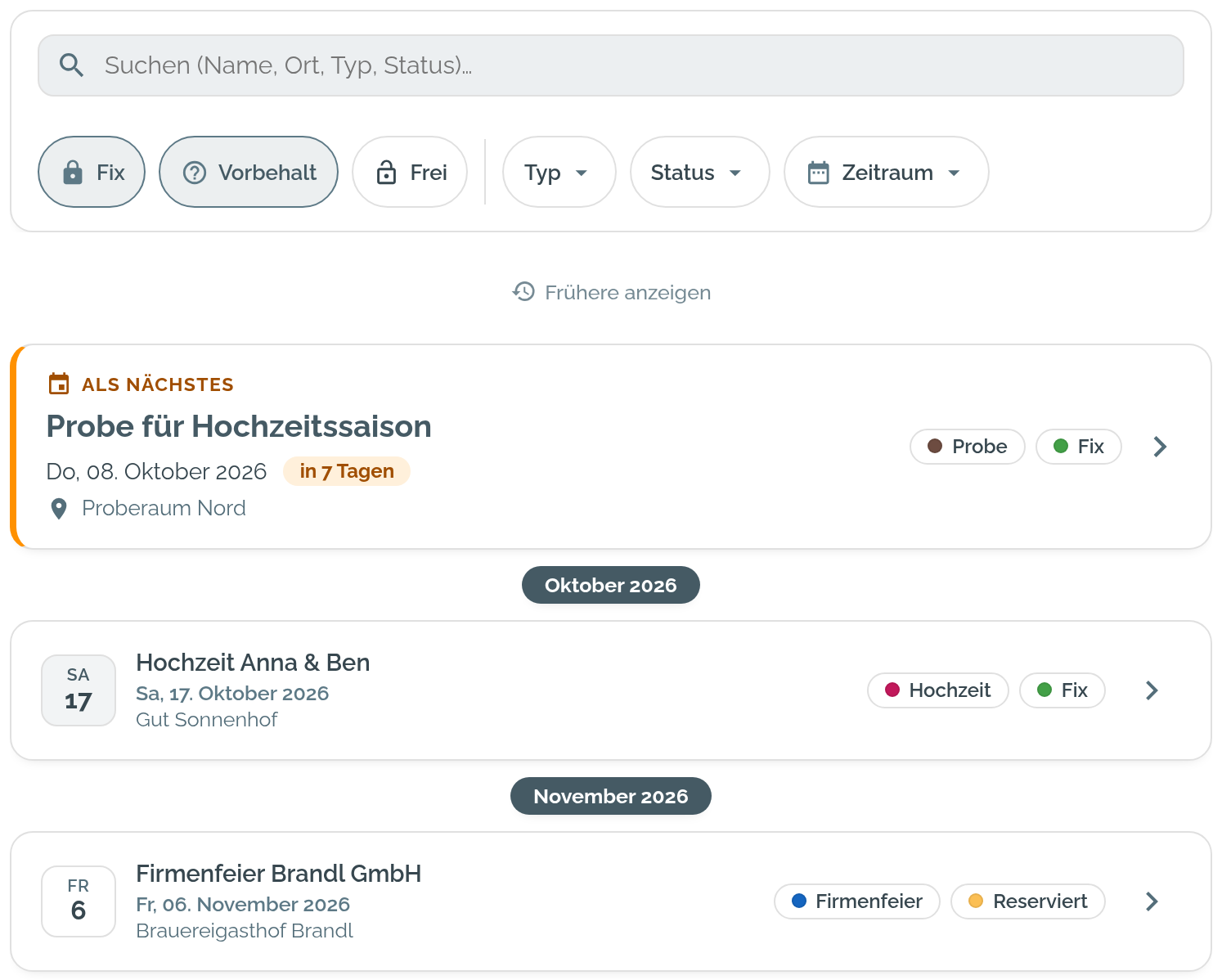The height and width of the screenshot is (980, 1222).
Task: Jump to the Oktober 2026 month header
Action: pyautogui.click(x=611, y=585)
